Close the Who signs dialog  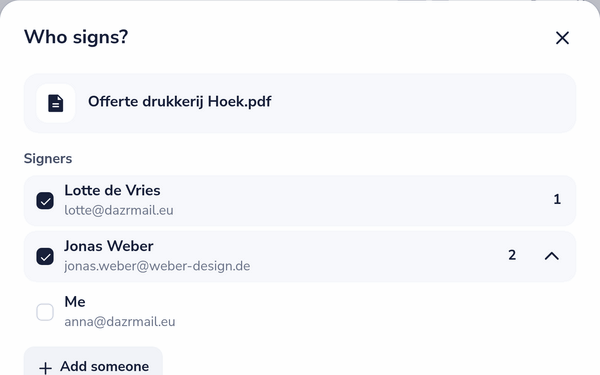(x=562, y=38)
